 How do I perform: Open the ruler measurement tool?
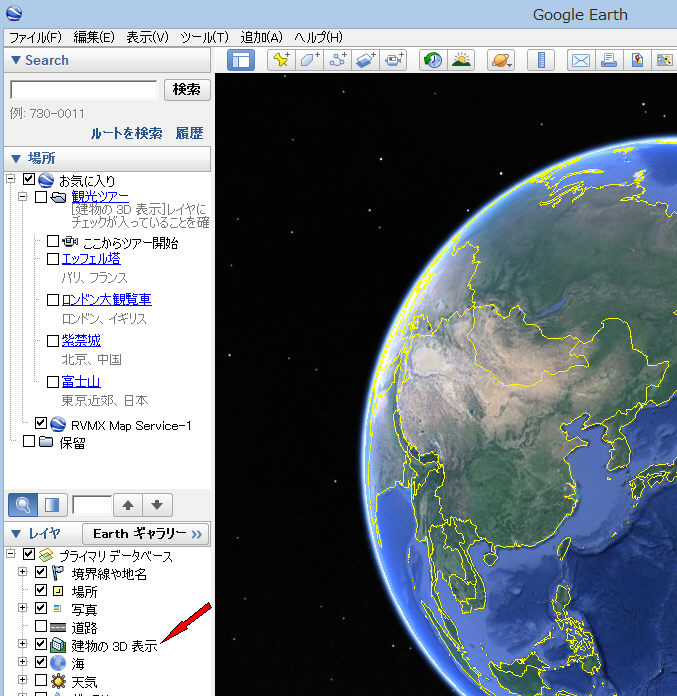tap(541, 60)
